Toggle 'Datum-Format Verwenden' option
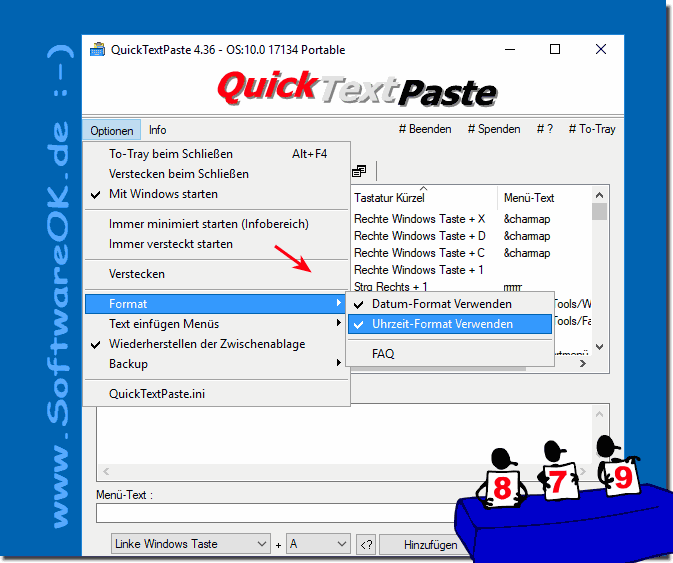The image size is (673, 563). (450, 304)
